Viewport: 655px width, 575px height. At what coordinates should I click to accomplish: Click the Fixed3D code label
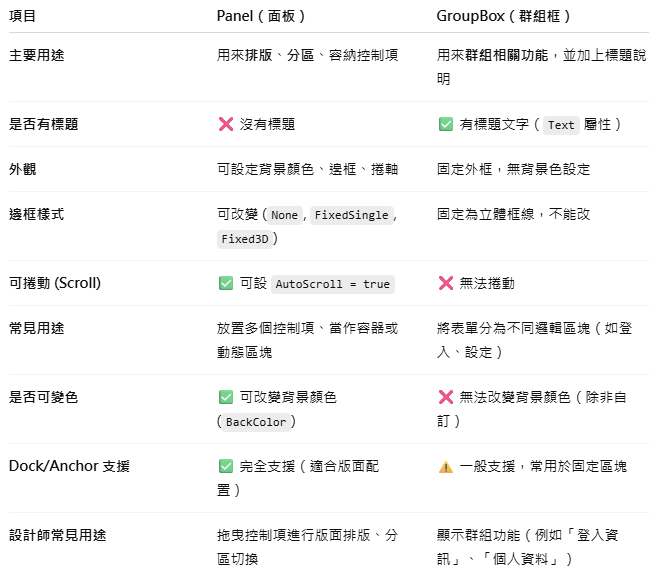[245, 239]
